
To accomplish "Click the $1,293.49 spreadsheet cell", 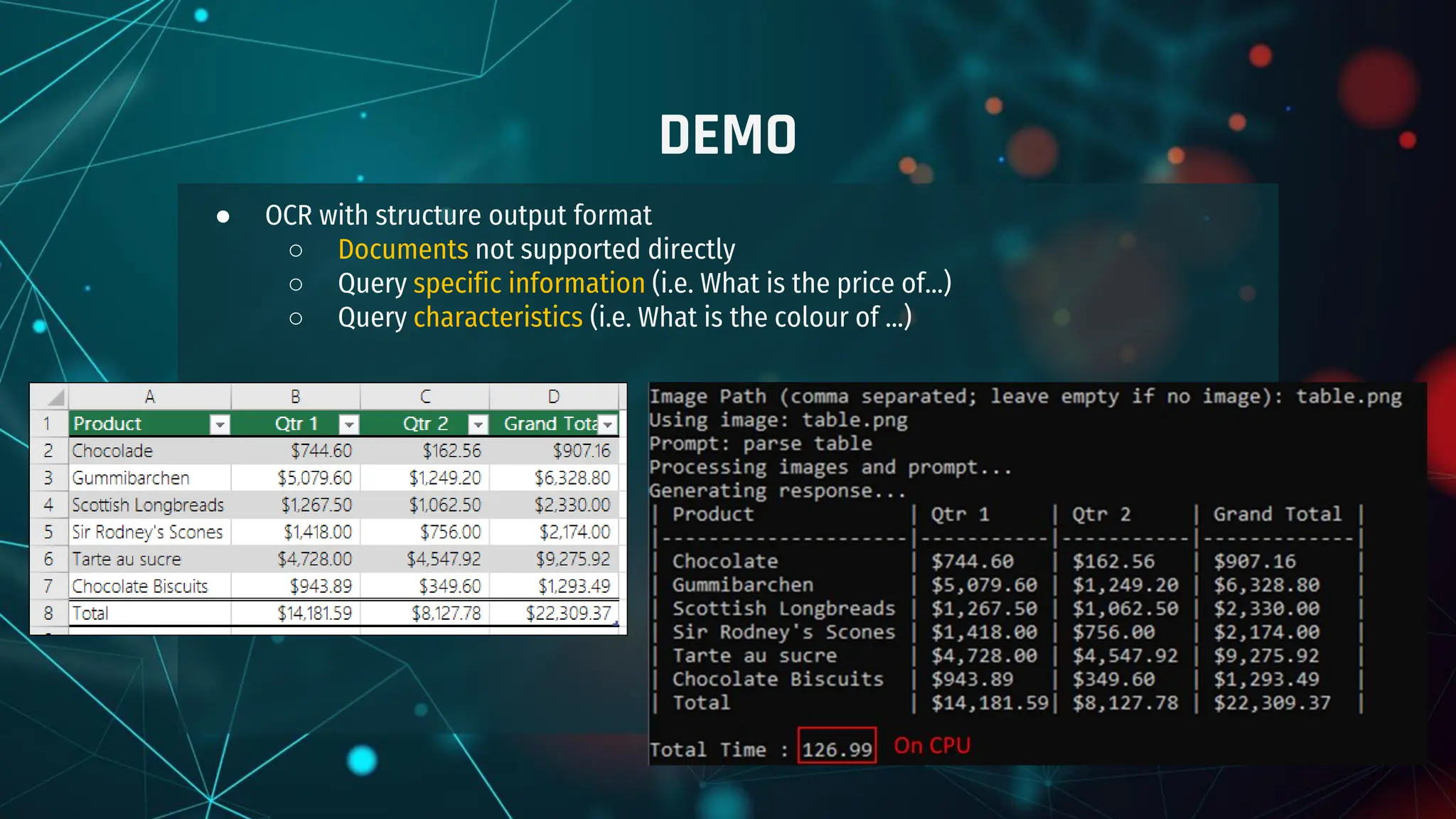I will (x=554, y=586).
